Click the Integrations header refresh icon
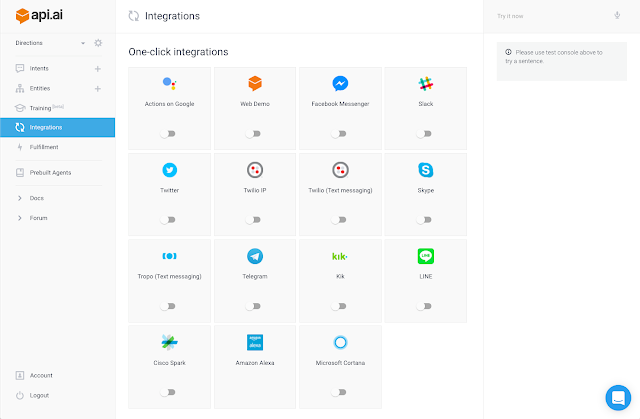This screenshot has height=419, width=640. tap(134, 16)
